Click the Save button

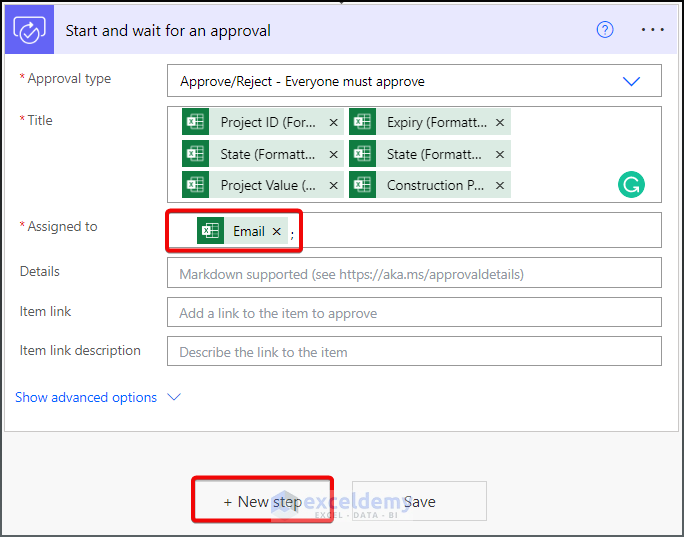pyautogui.click(x=419, y=501)
